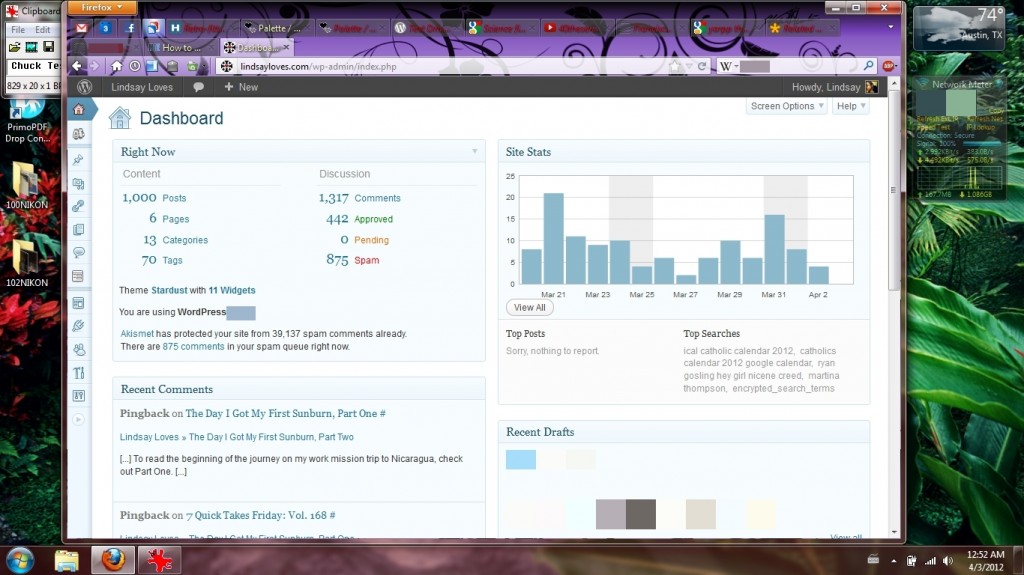The image size is (1024, 575).
Task: Click the WordPress logo in admin bar
Action: coord(84,87)
